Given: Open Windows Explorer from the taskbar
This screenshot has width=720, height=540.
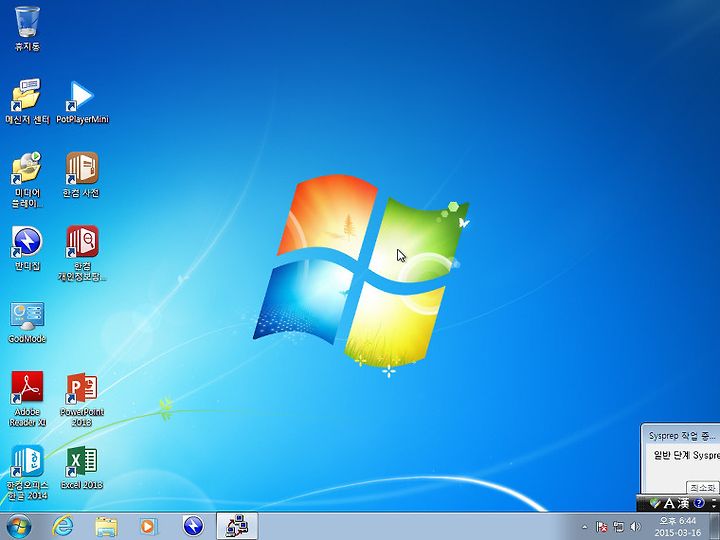Looking at the screenshot, I should (x=106, y=526).
